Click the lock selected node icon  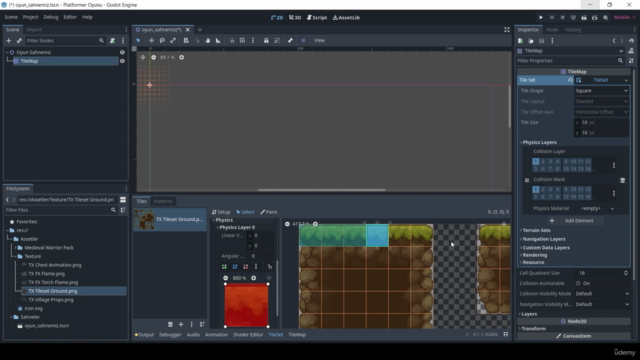(266, 40)
